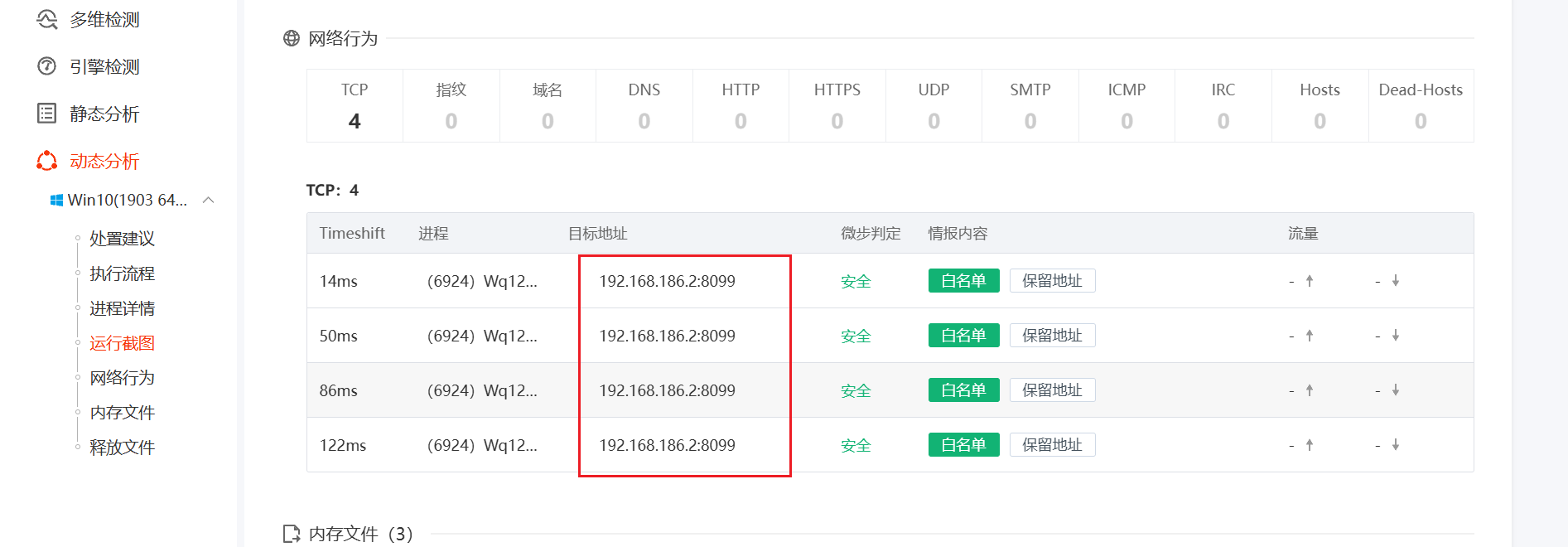Open 处置建议 in the sidebar tree

[122, 239]
